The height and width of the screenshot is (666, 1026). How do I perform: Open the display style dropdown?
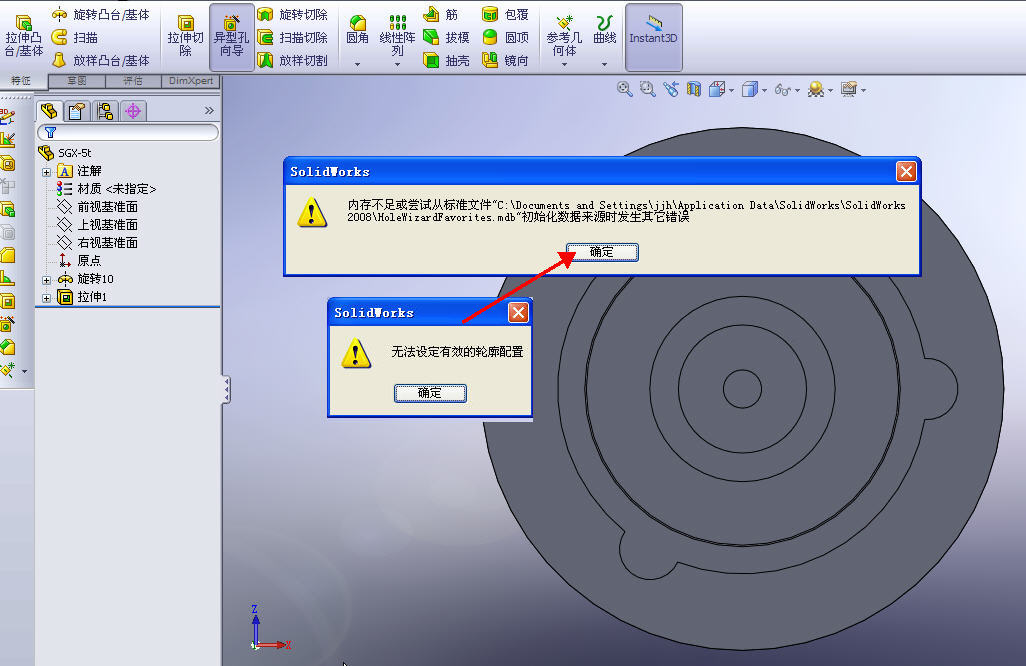click(x=762, y=89)
